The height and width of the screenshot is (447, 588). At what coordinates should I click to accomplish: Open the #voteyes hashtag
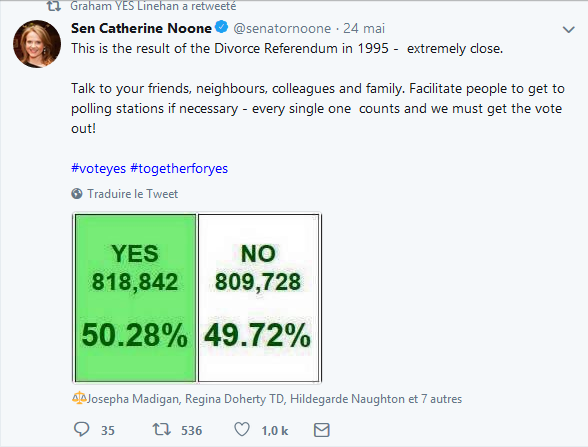98,169
